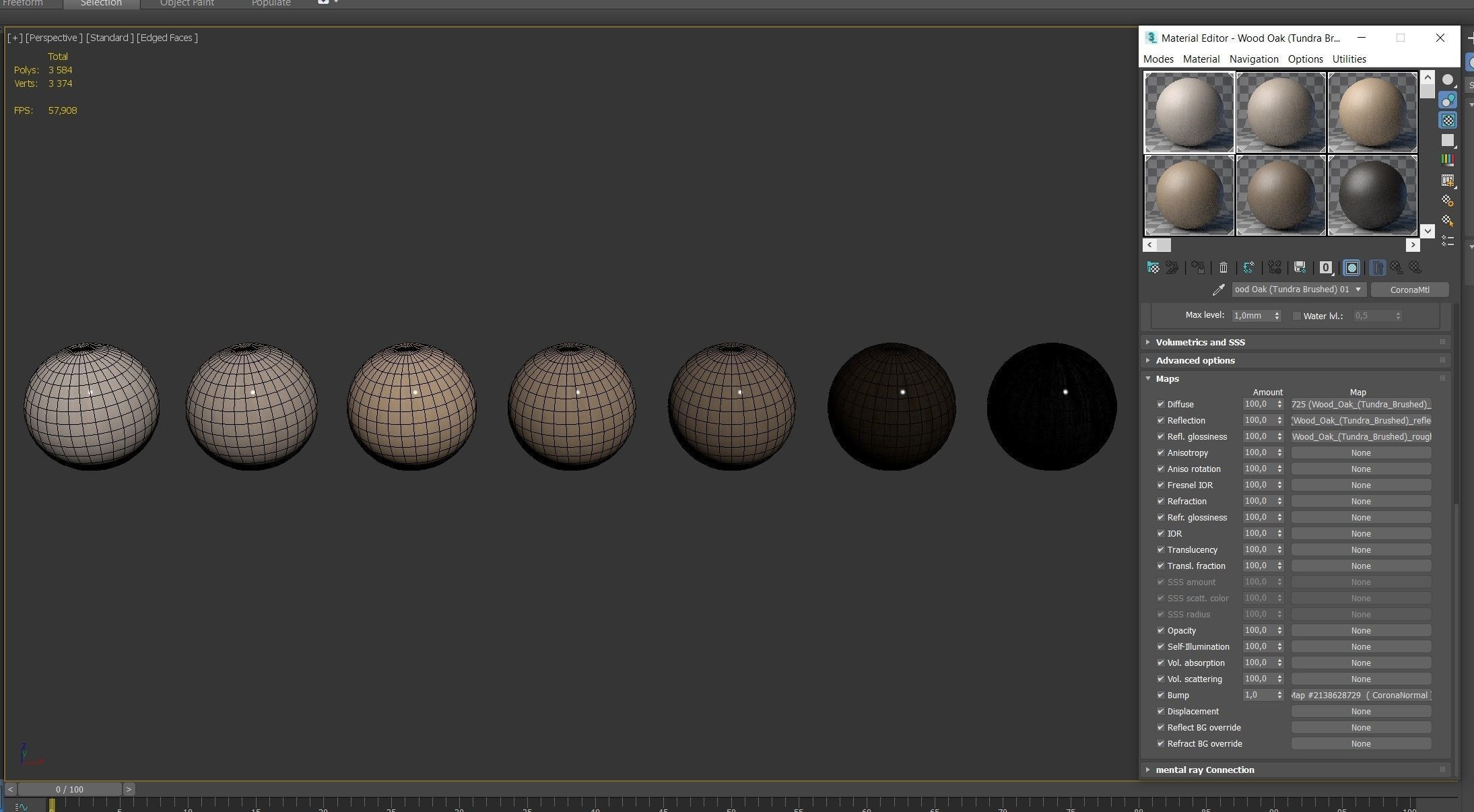Image resolution: width=1474 pixels, height=812 pixels.
Task: Toggle Show Shaded Material in Viewport
Action: click(x=1351, y=268)
